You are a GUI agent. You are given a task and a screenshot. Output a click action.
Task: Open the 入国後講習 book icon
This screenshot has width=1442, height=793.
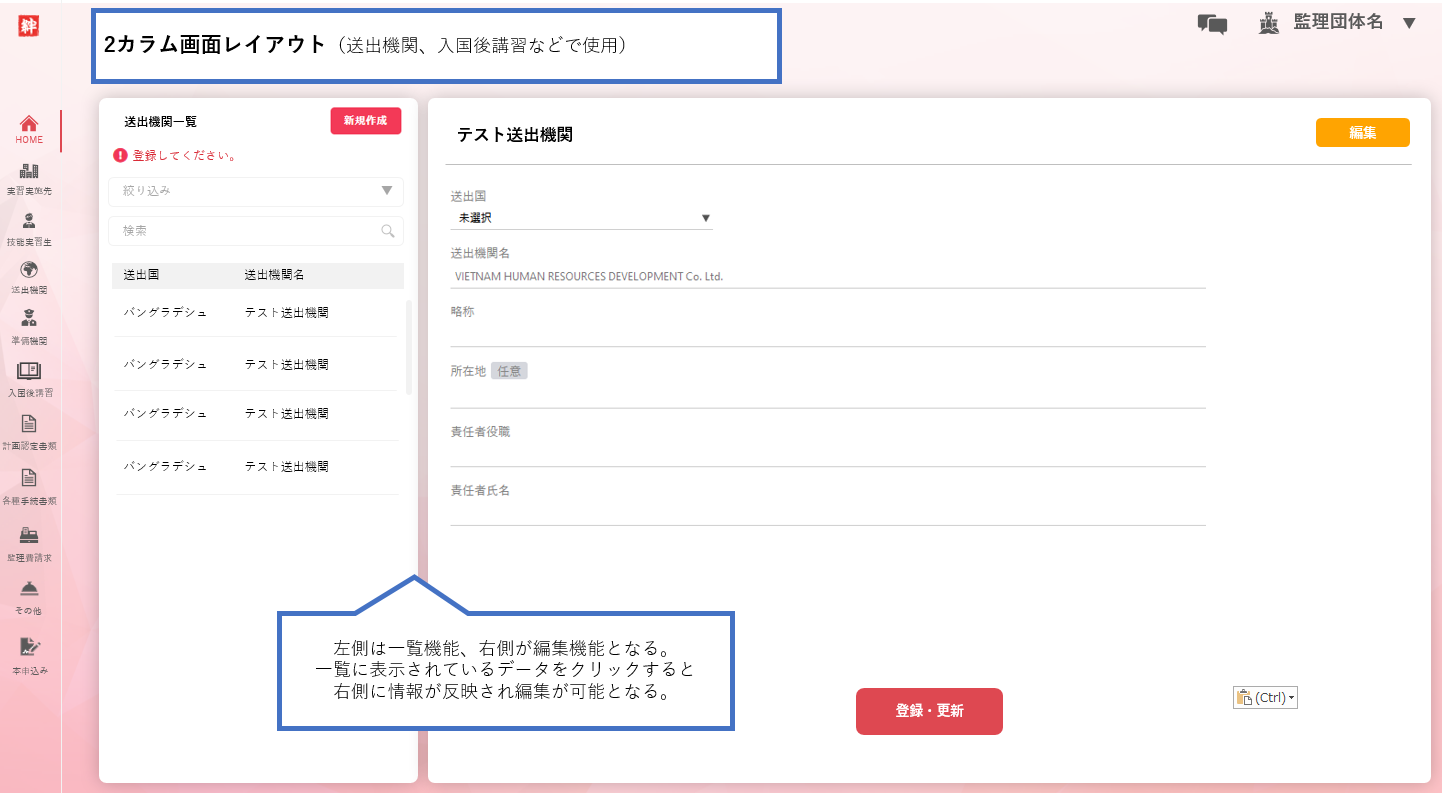coord(29,371)
